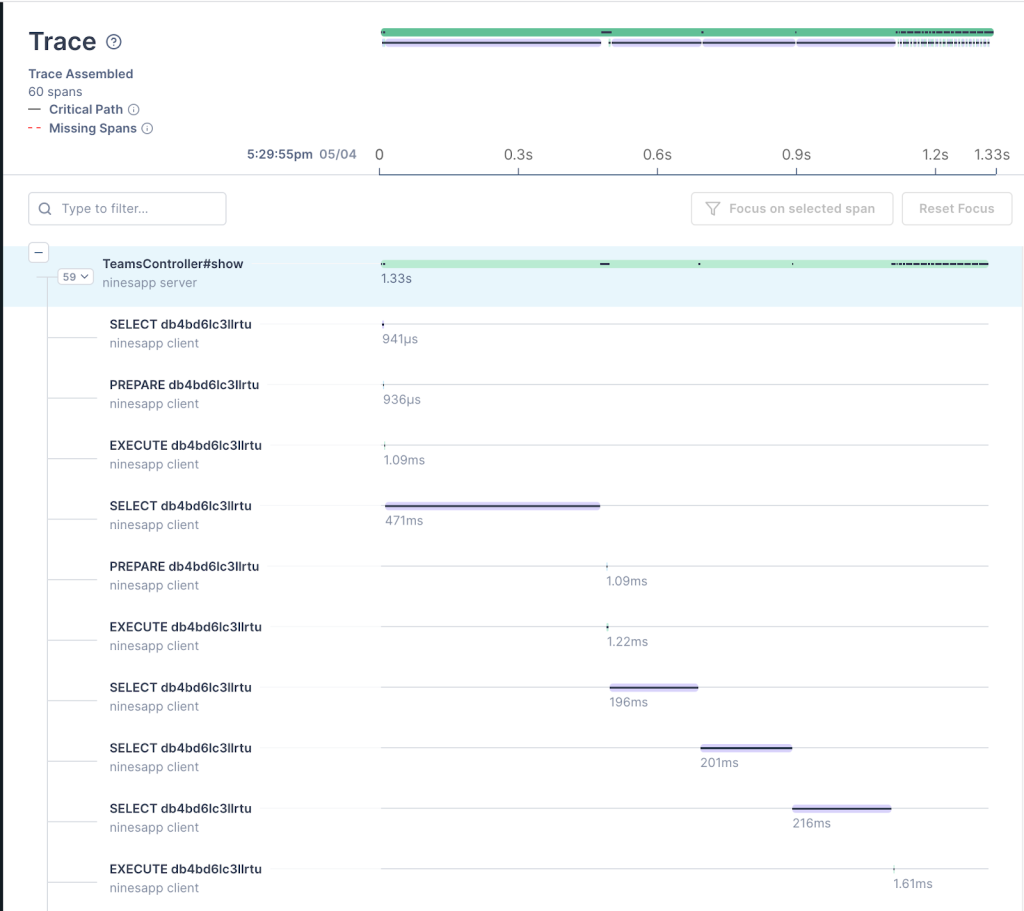Open the 59 child-span count dropdown
The height and width of the screenshot is (911, 1024).
(74, 276)
